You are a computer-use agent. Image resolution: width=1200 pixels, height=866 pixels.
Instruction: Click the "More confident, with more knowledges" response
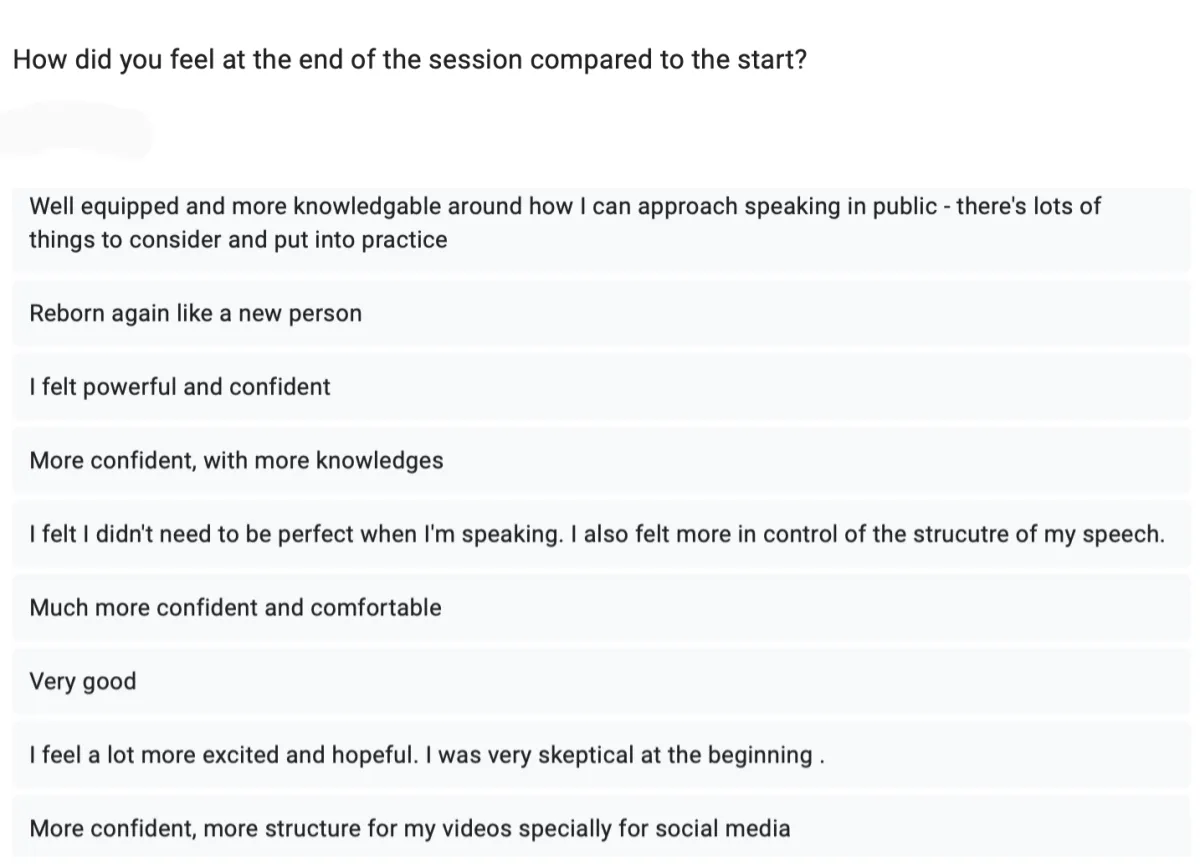click(x=236, y=461)
